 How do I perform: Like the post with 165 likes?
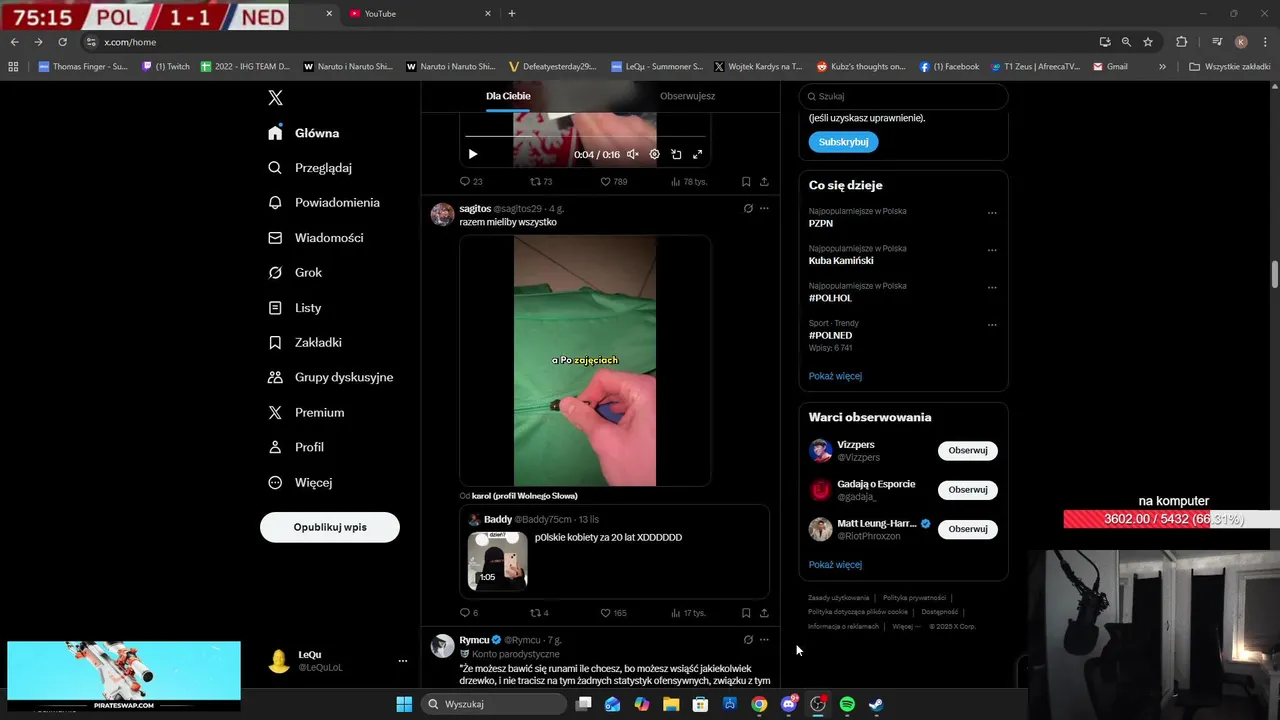click(x=614, y=613)
